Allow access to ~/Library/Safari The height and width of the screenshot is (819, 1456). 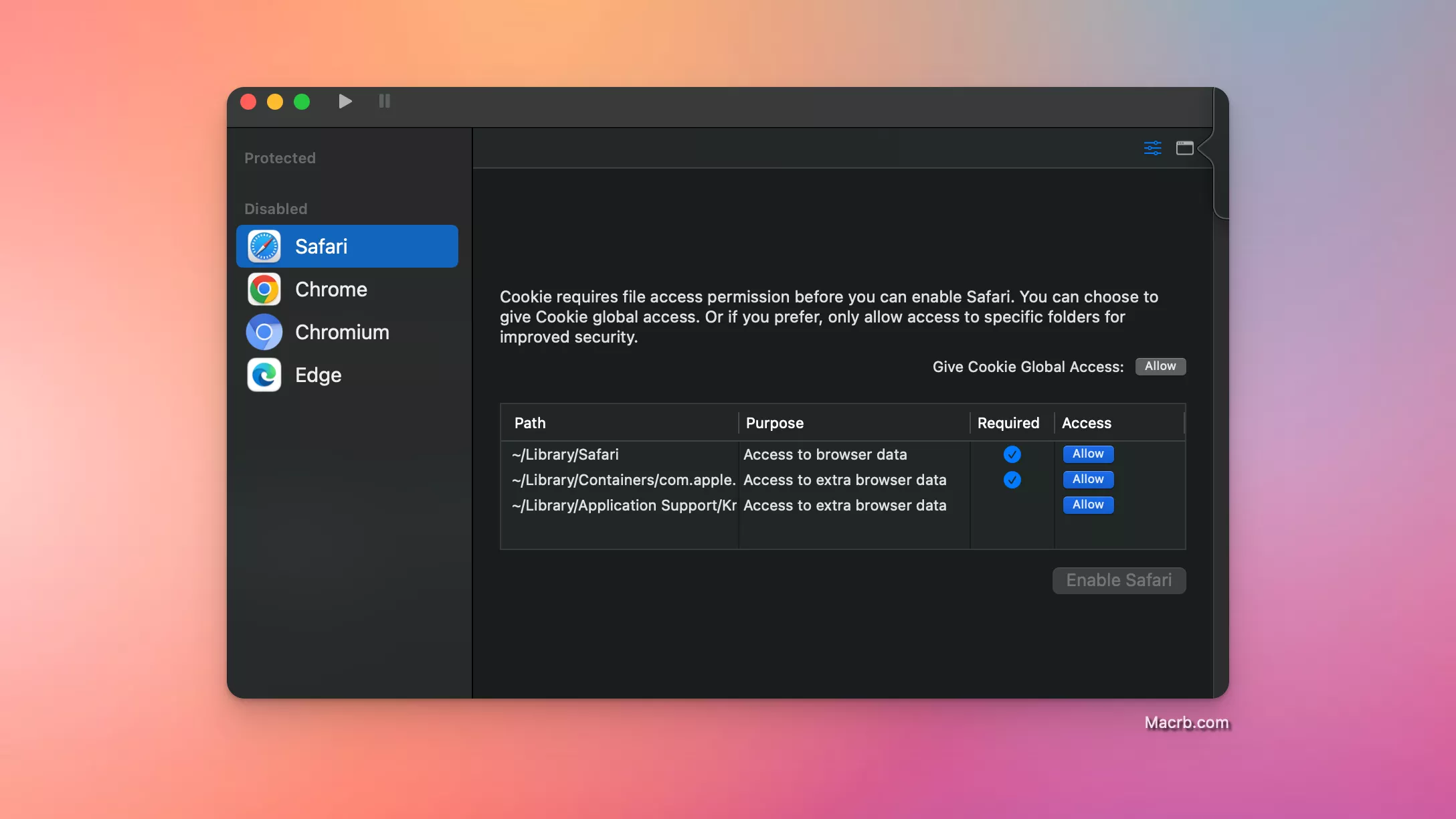1088,454
